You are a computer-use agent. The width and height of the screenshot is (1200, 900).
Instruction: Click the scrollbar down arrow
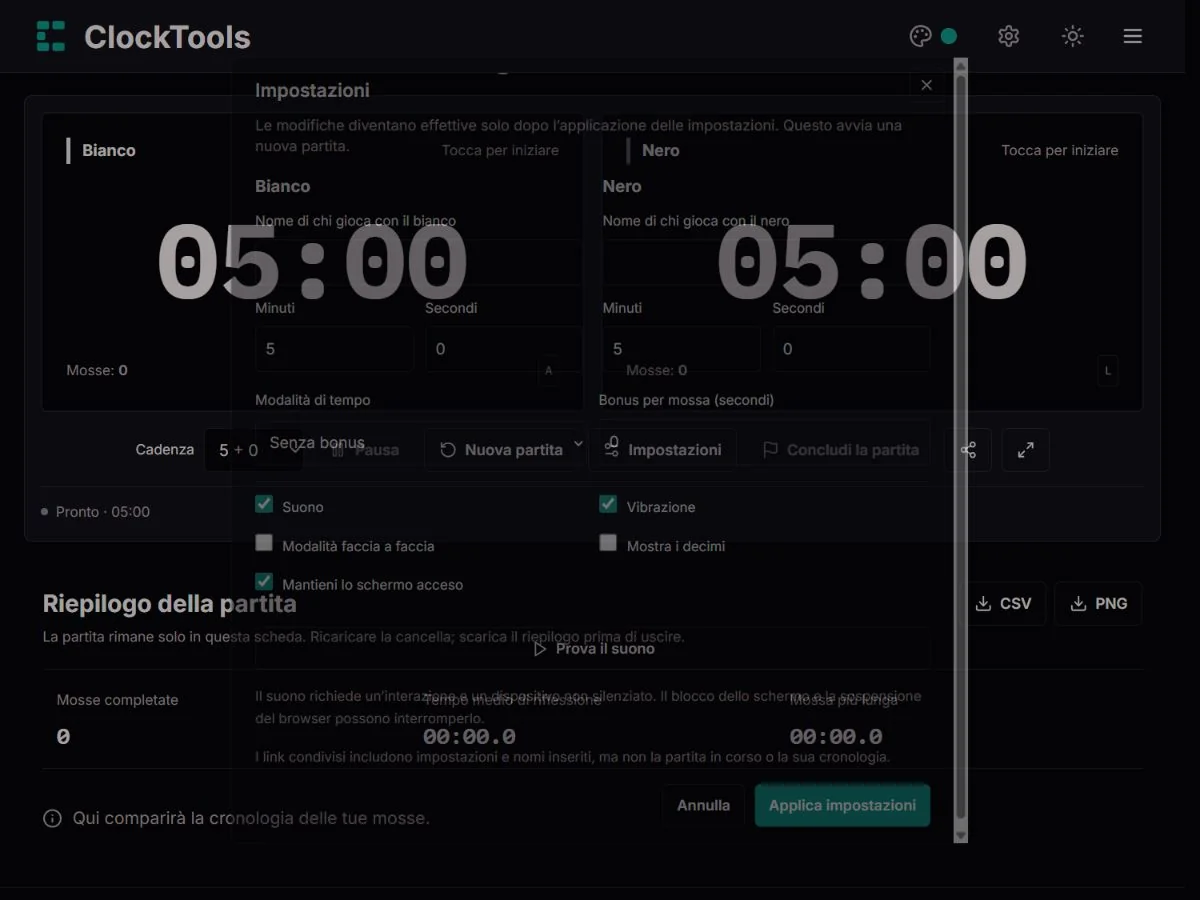click(x=961, y=835)
